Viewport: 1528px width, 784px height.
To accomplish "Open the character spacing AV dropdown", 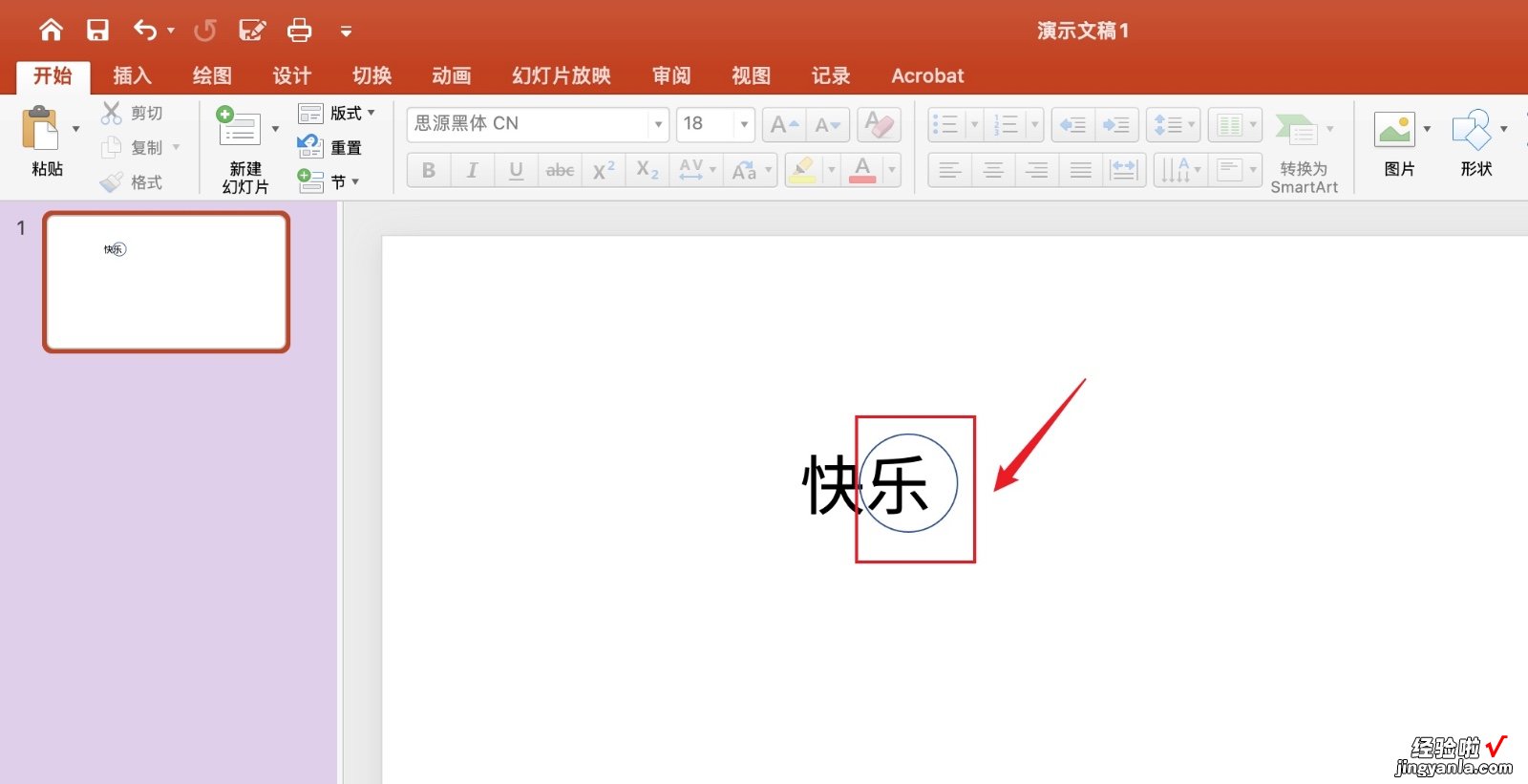I will [x=696, y=170].
